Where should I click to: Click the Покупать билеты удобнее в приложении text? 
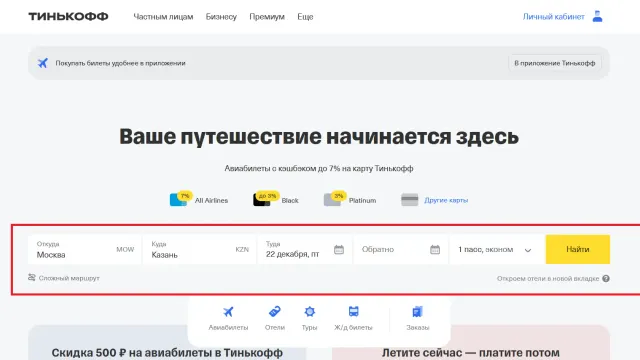coord(120,63)
